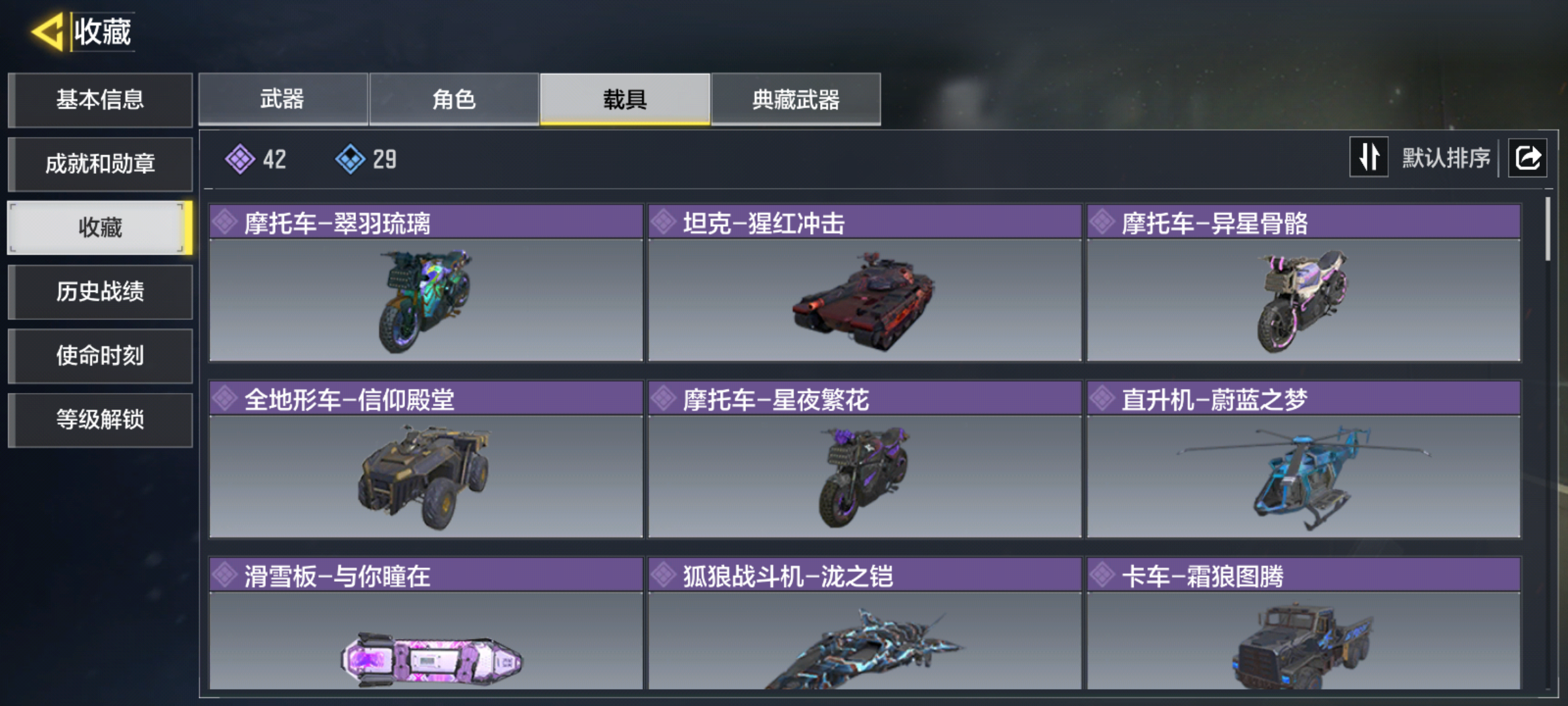This screenshot has width=1568, height=706.
Task: Open the 成就和勋章 section
Action: (x=100, y=163)
